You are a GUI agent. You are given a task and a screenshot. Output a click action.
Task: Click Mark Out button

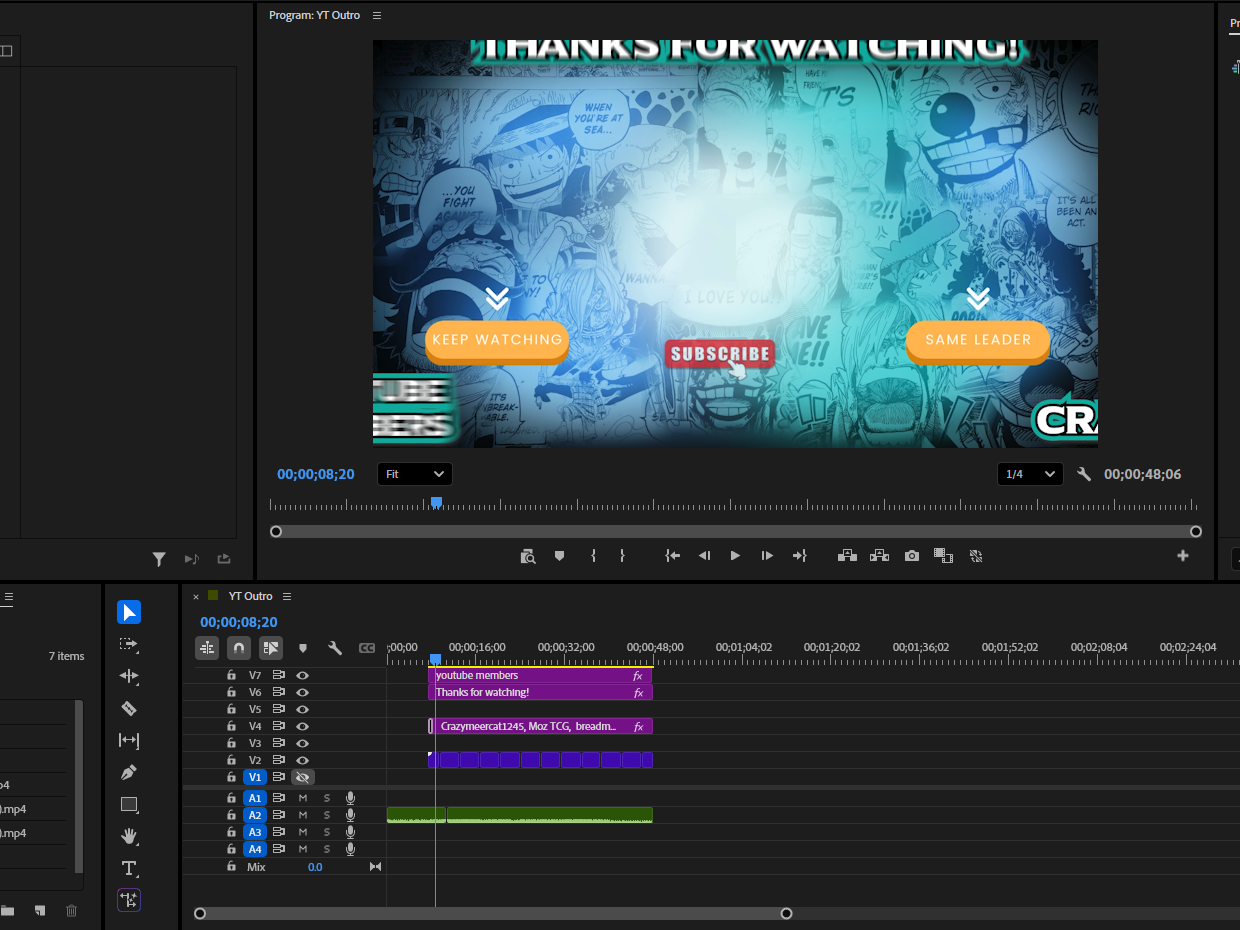[x=622, y=556]
